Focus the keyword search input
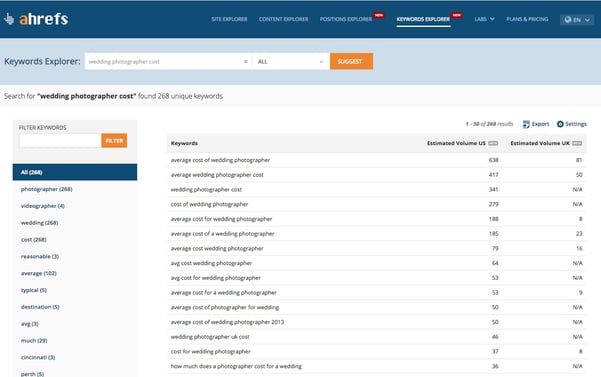Viewport: 601px width, 377px height. click(164, 62)
